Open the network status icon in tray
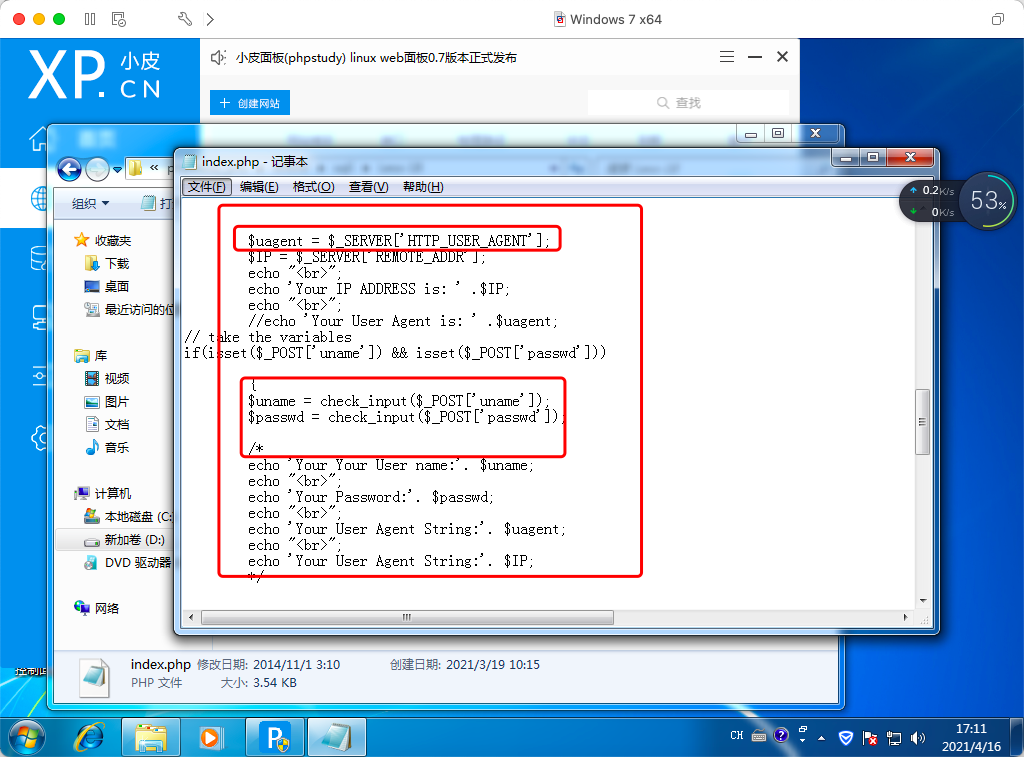 tap(892, 738)
